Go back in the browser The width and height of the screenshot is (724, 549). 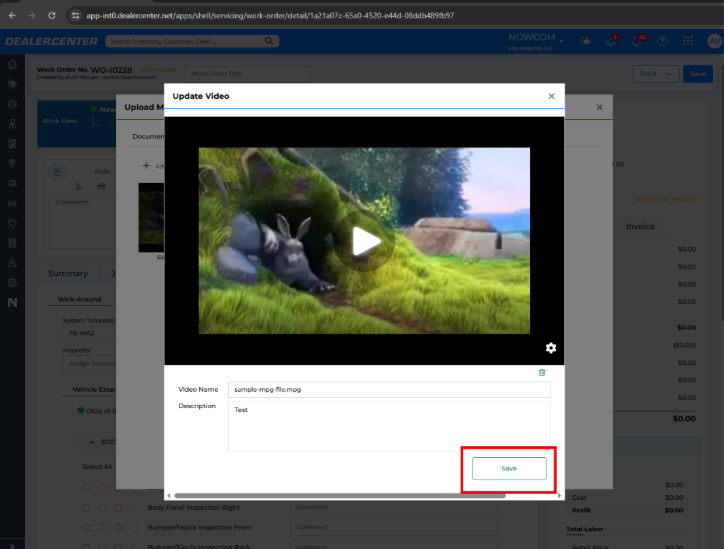tap(12, 15)
